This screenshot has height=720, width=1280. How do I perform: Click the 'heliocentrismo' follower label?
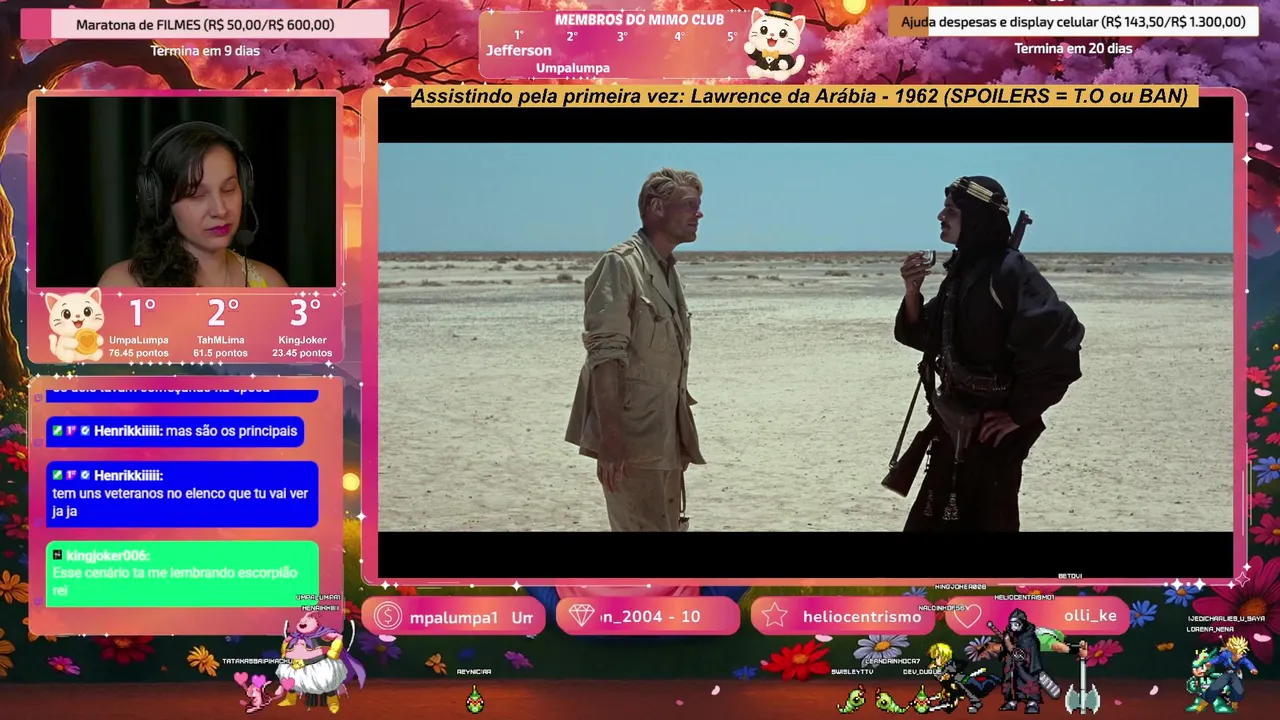pyautogui.click(x=862, y=617)
